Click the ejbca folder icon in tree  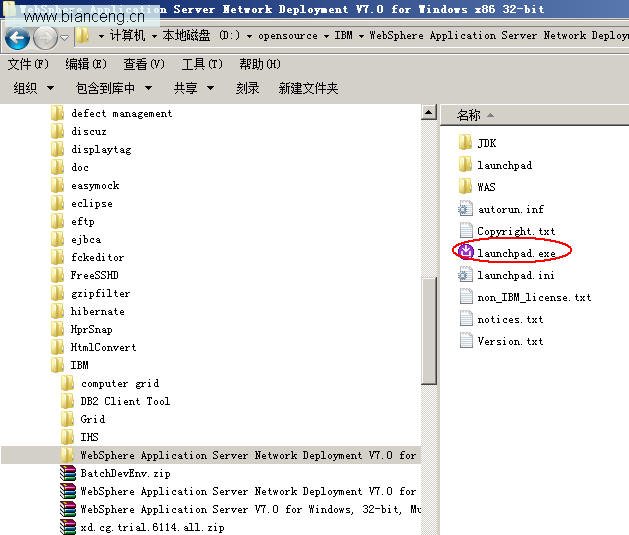click(57, 239)
